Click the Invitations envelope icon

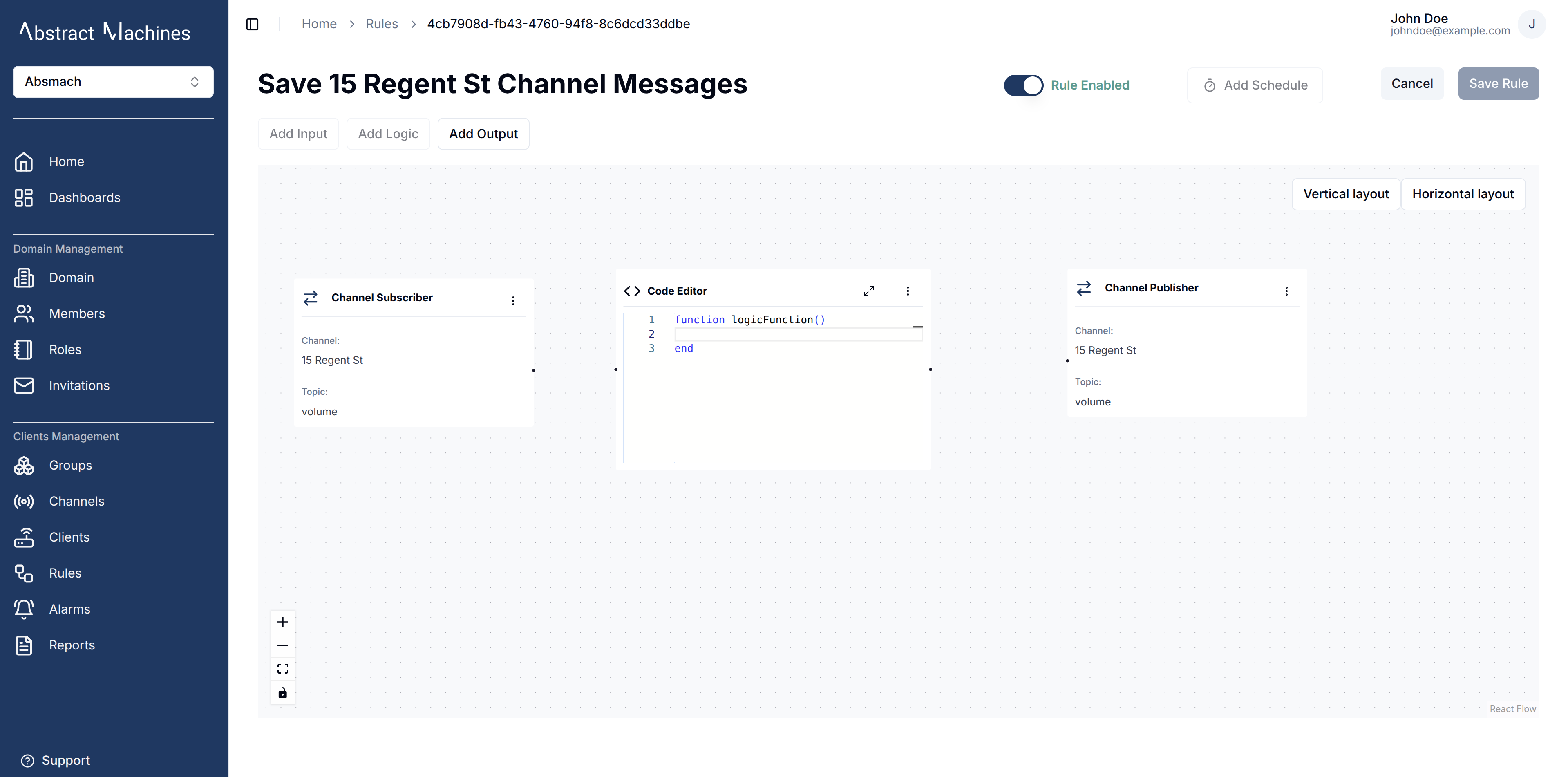click(x=24, y=385)
